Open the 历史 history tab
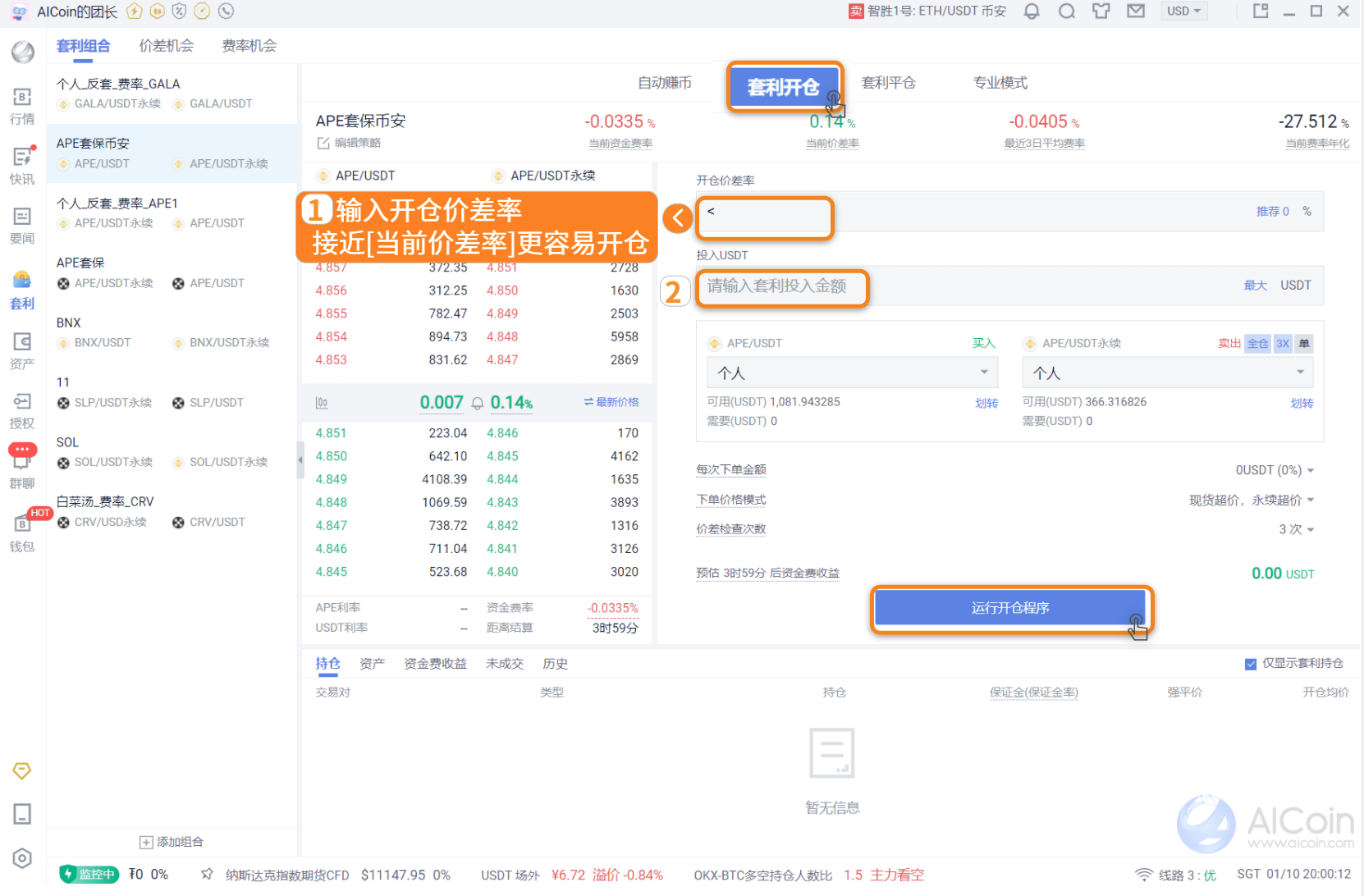1364x896 pixels. (555, 664)
